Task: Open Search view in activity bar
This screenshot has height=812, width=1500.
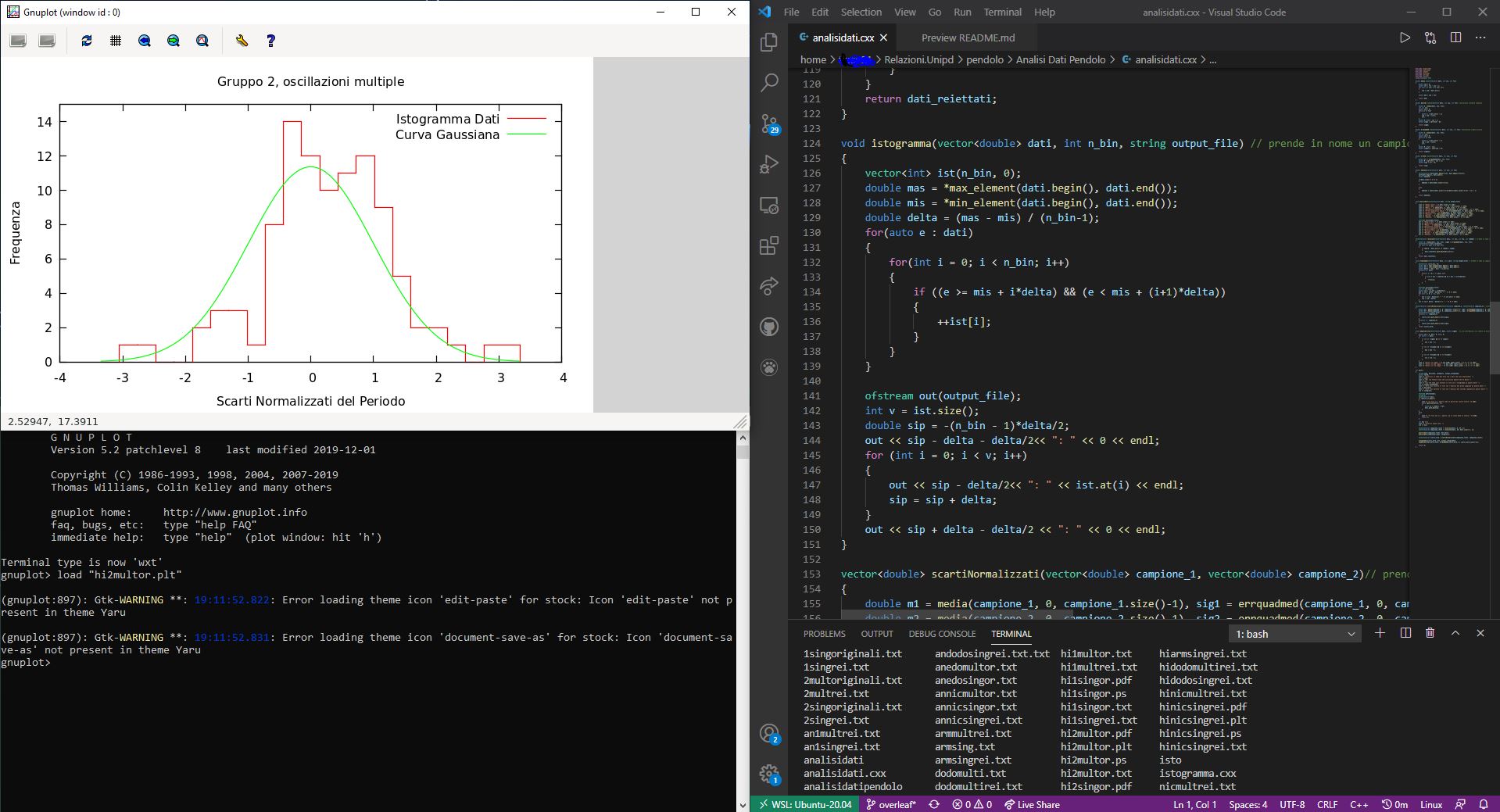Action: point(769,82)
